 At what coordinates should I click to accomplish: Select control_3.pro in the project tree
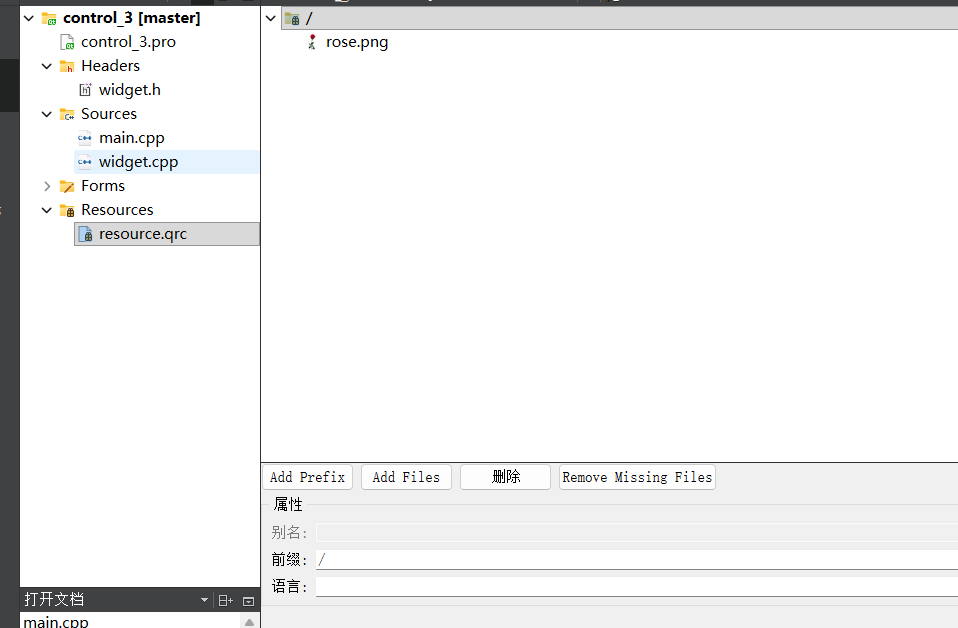click(x=128, y=42)
